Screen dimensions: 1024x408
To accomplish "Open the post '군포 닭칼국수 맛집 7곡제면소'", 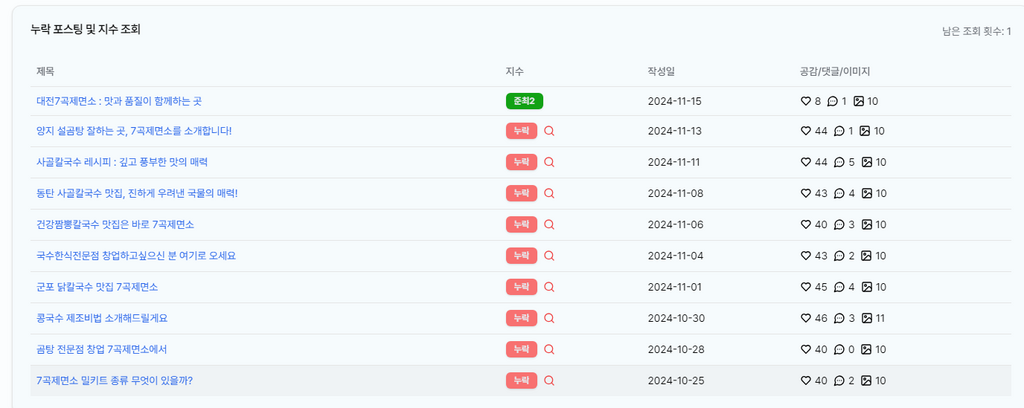I will 97,287.
